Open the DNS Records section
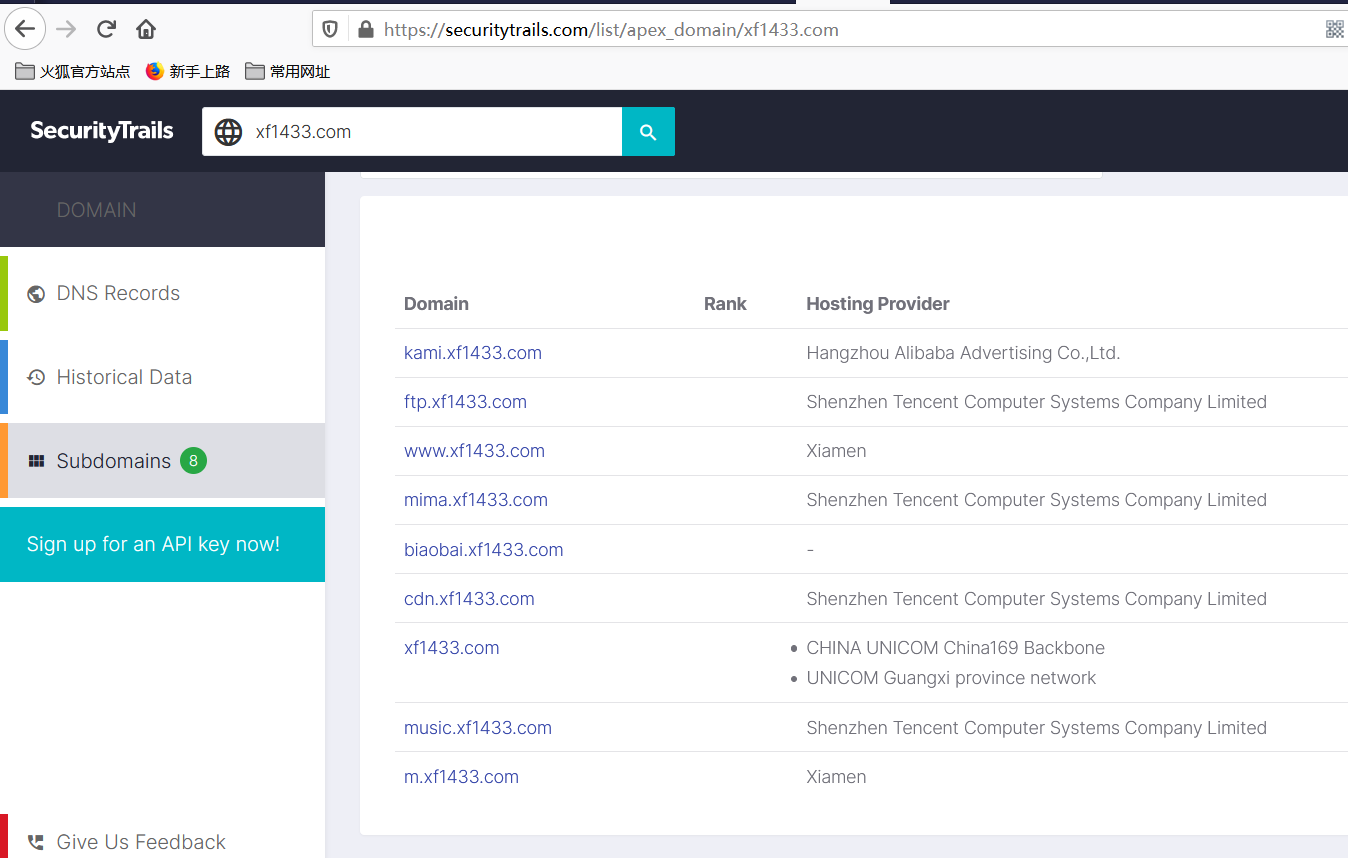 point(162,293)
